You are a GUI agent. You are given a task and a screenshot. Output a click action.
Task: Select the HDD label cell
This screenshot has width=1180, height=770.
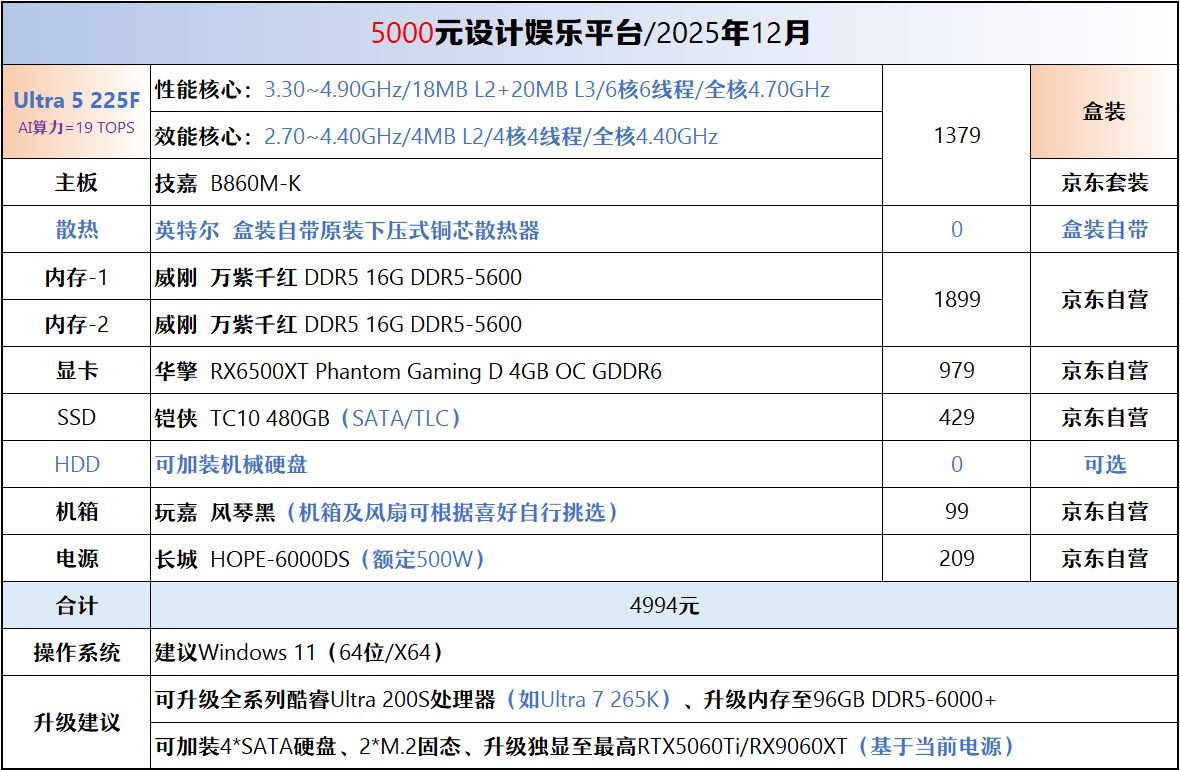[x=76, y=464]
